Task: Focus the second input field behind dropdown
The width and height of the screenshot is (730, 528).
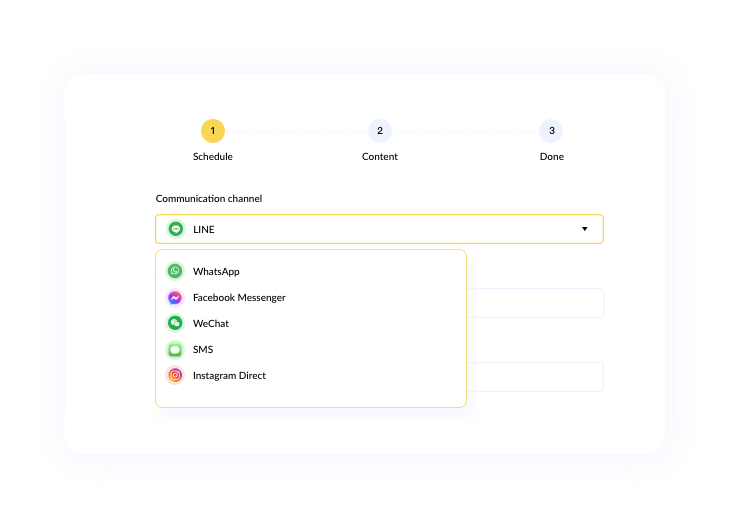Action: coord(535,377)
